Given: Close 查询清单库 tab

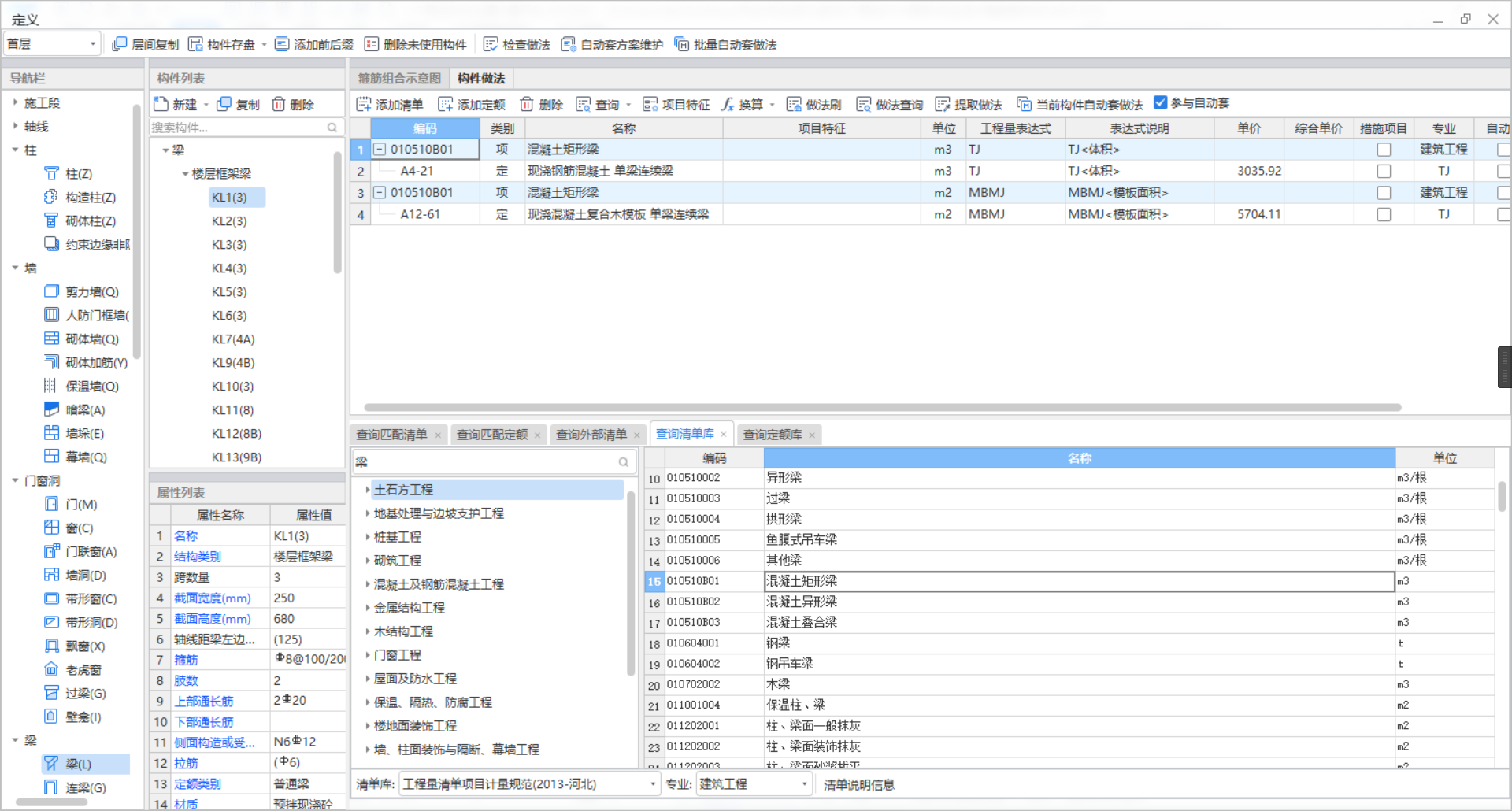Looking at the screenshot, I should 723,434.
